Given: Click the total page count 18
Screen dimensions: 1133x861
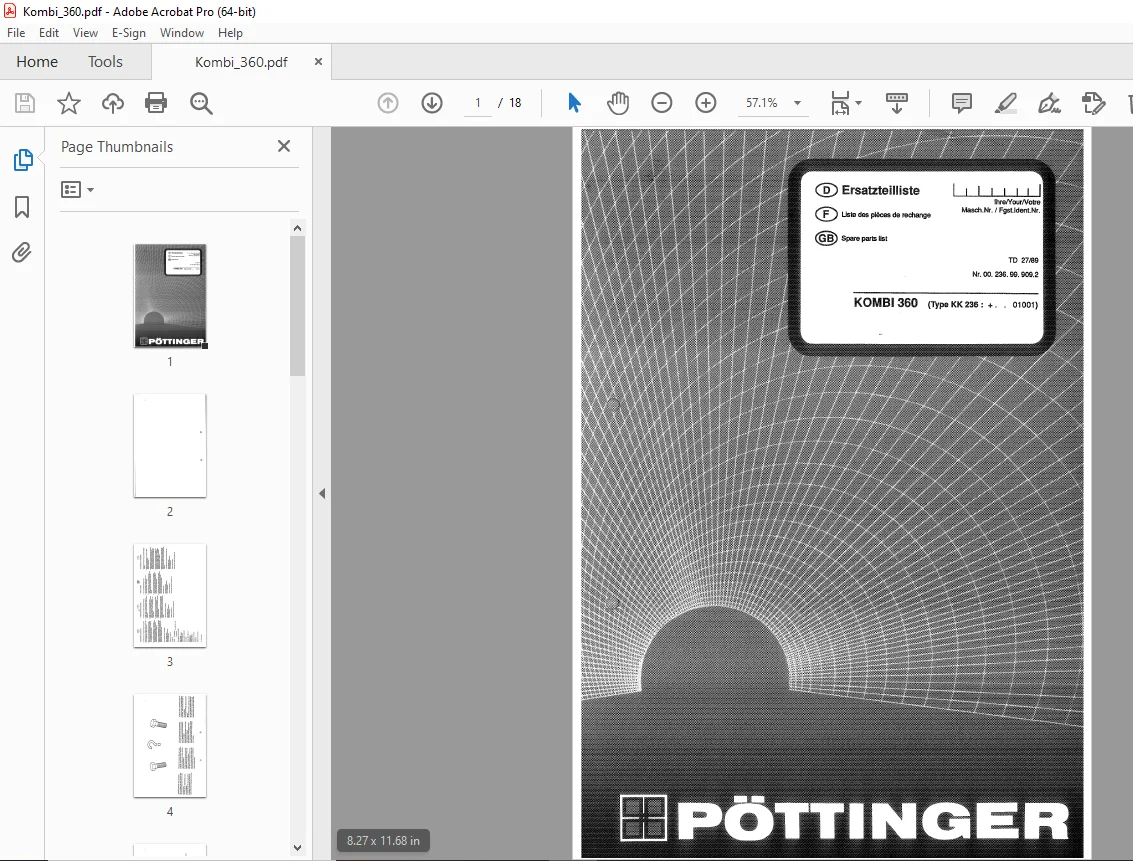Looking at the screenshot, I should coord(514,103).
